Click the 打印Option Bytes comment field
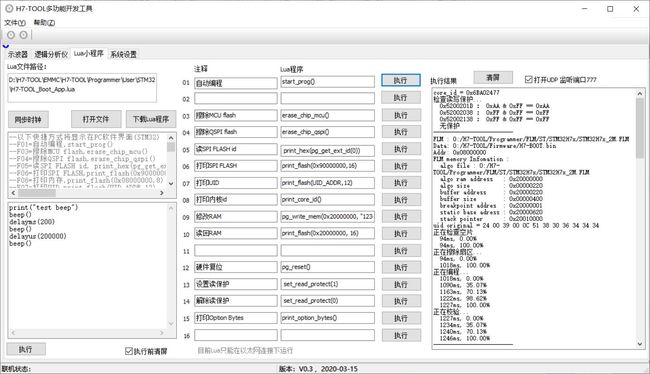The width and height of the screenshot is (650, 374). point(236,318)
